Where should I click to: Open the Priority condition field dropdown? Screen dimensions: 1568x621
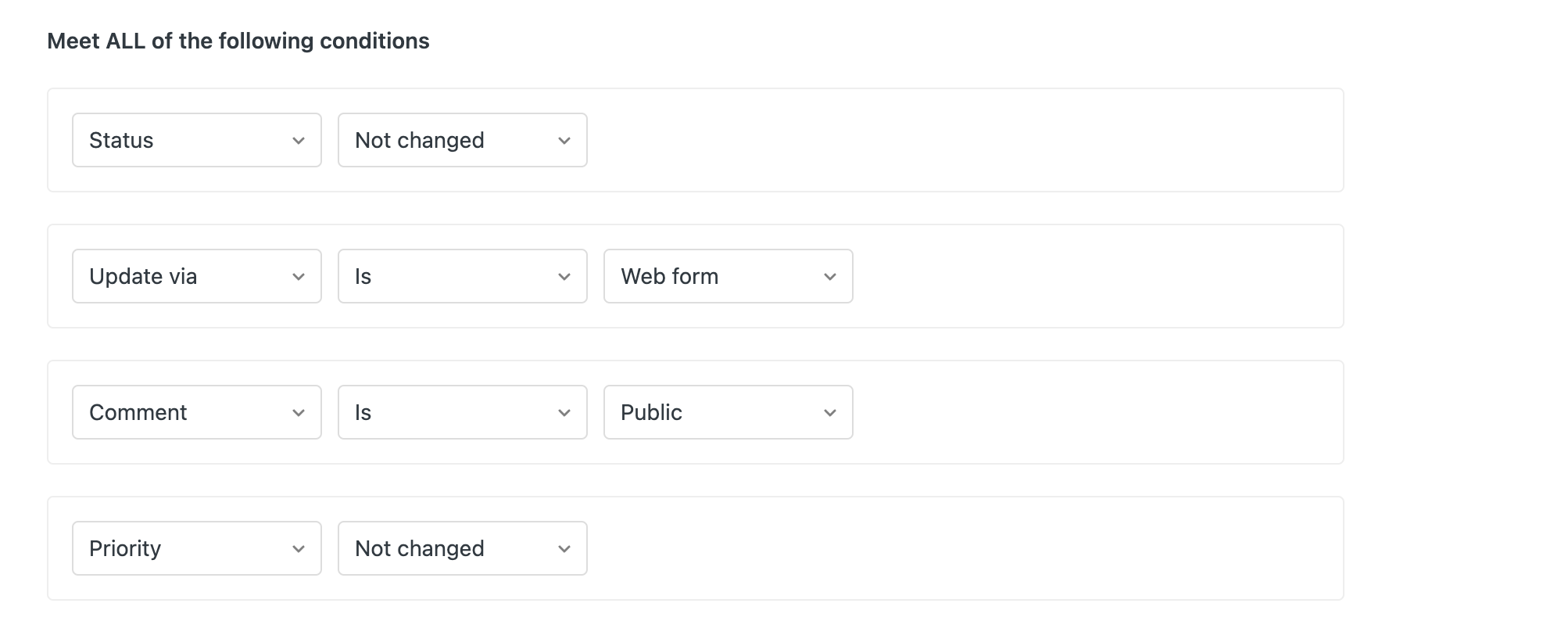point(196,548)
